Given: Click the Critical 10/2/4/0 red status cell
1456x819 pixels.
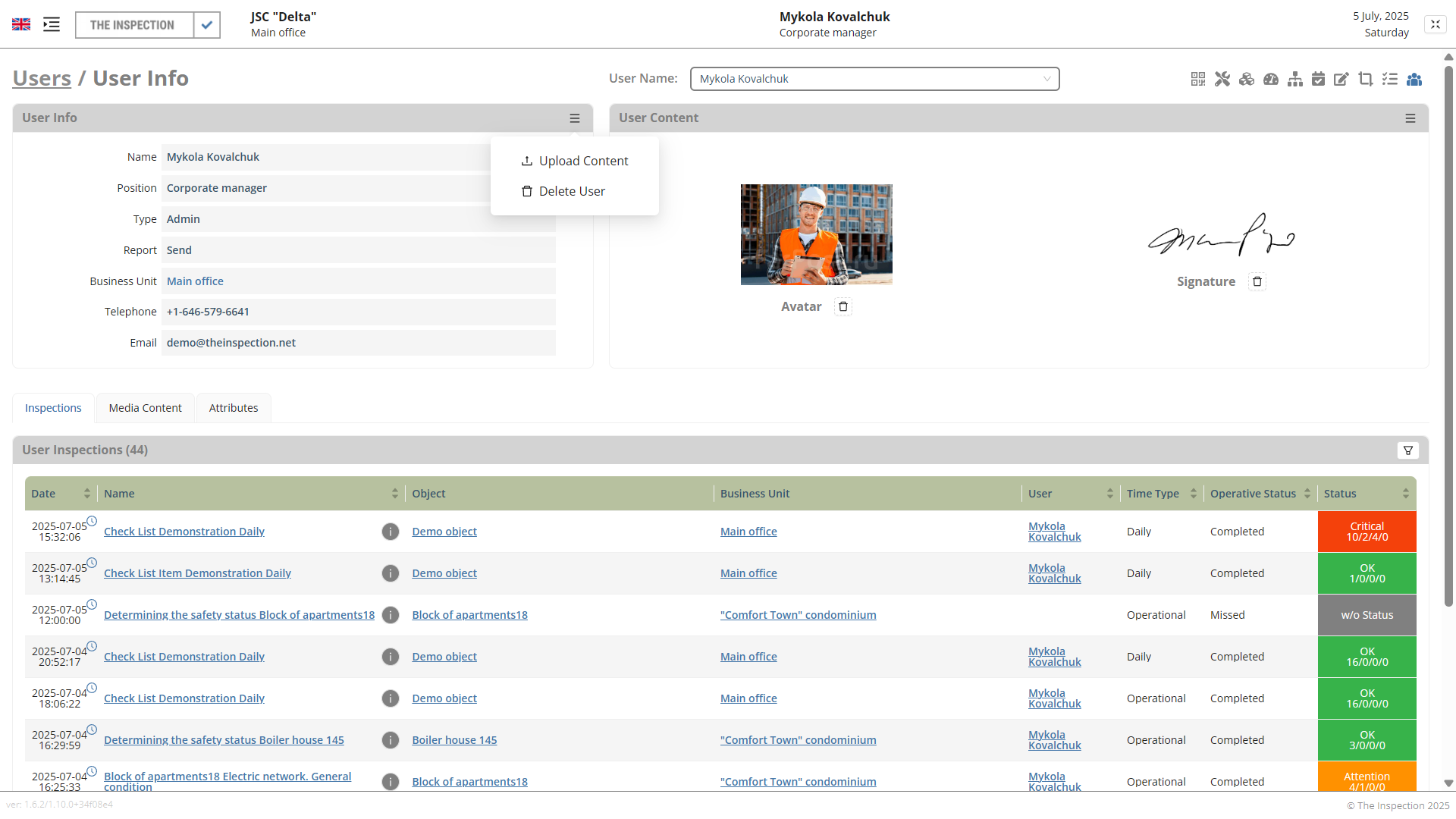Looking at the screenshot, I should tap(1367, 532).
